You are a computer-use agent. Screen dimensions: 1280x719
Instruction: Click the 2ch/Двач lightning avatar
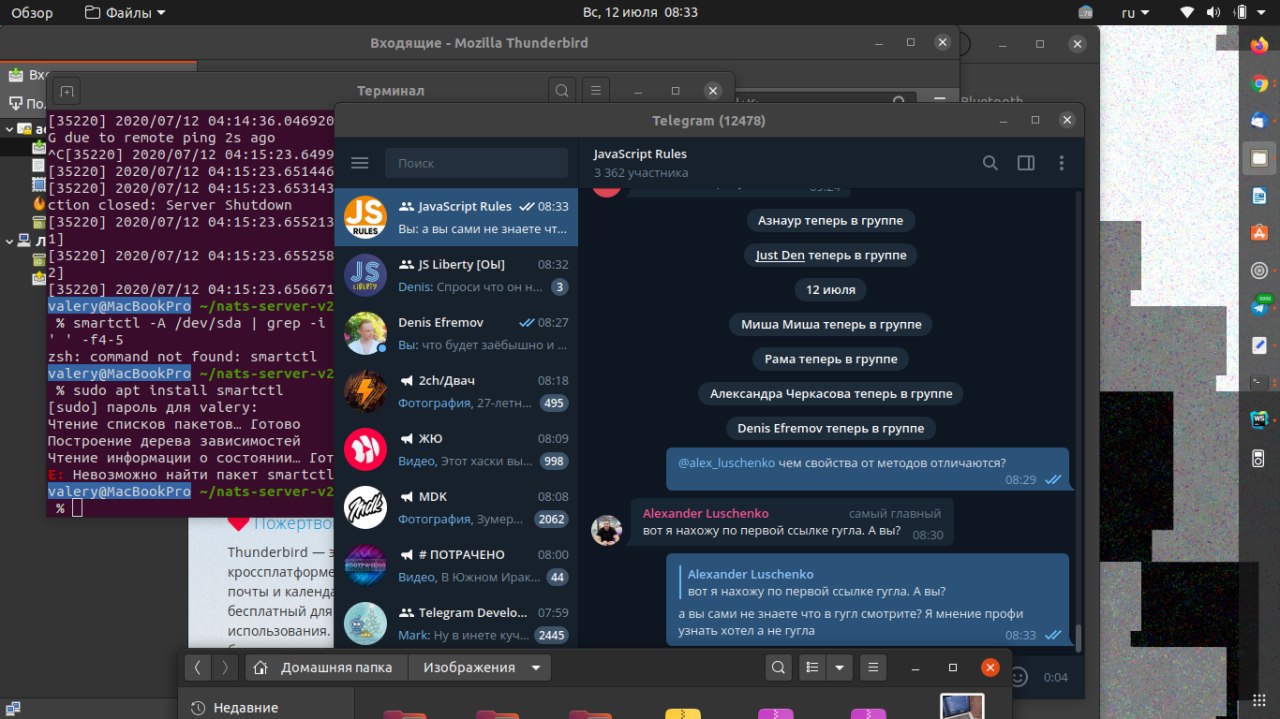365,391
